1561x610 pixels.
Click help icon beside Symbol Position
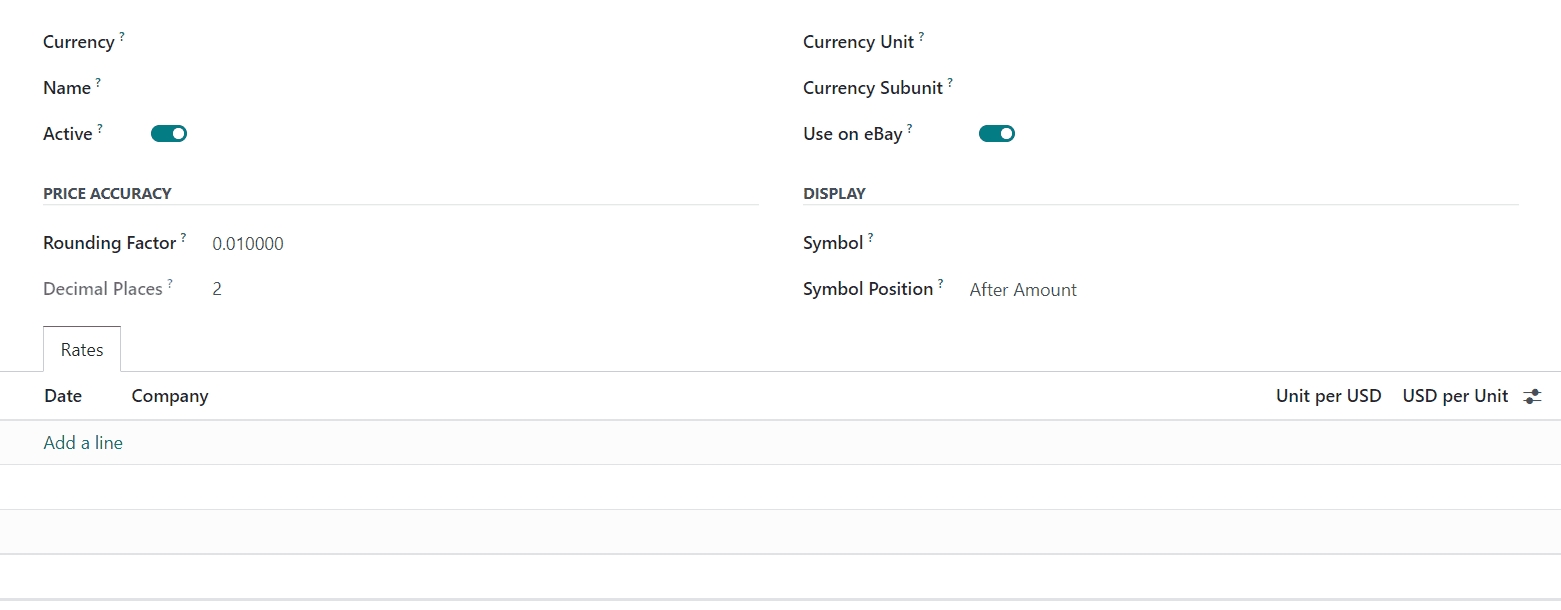pyautogui.click(x=940, y=284)
